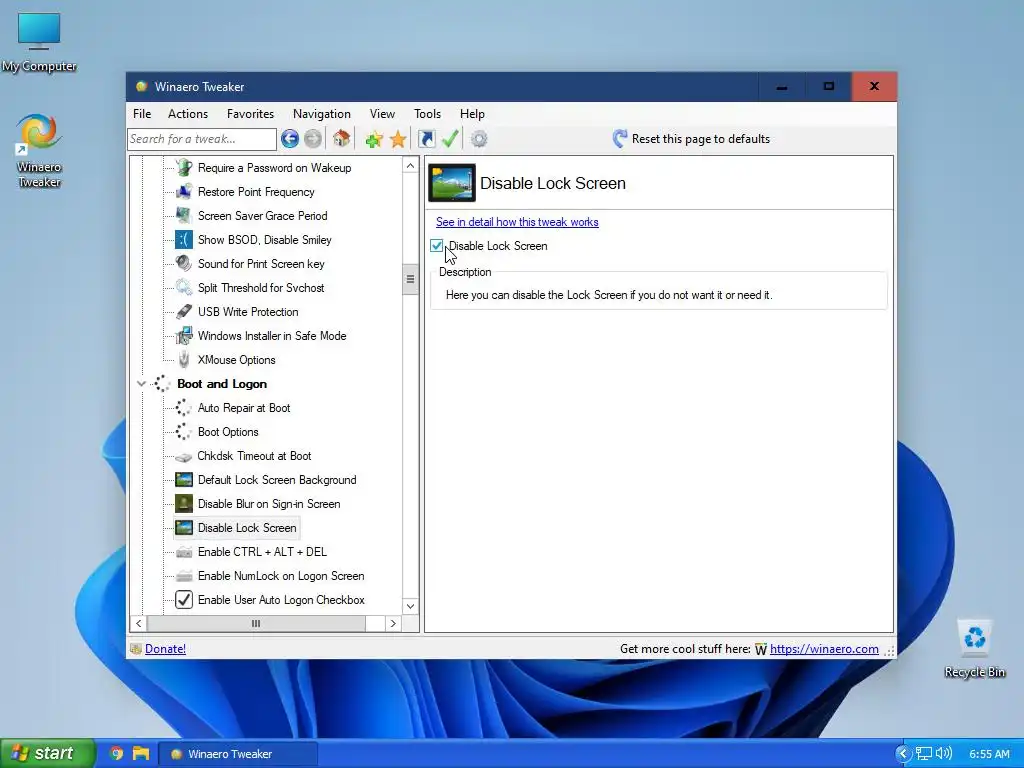The width and height of the screenshot is (1024, 768).
Task: Select the Recycle Bin desktop icon
Action: 974,648
